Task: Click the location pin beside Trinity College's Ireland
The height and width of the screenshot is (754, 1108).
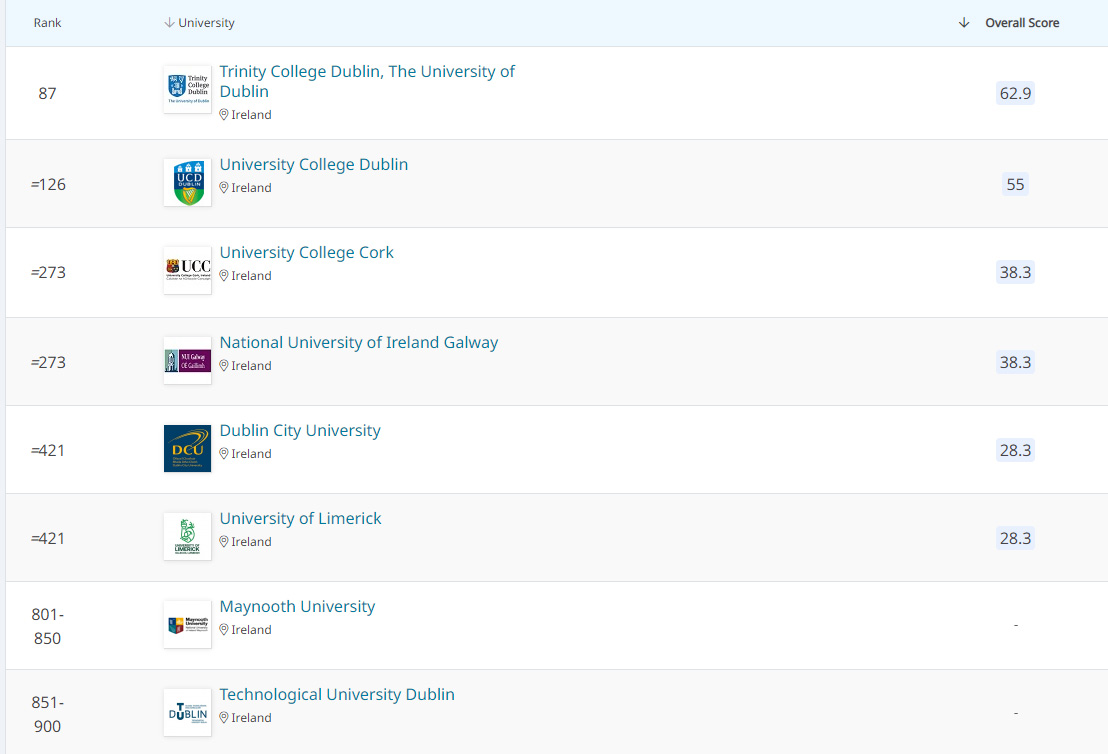Action: pyautogui.click(x=224, y=114)
